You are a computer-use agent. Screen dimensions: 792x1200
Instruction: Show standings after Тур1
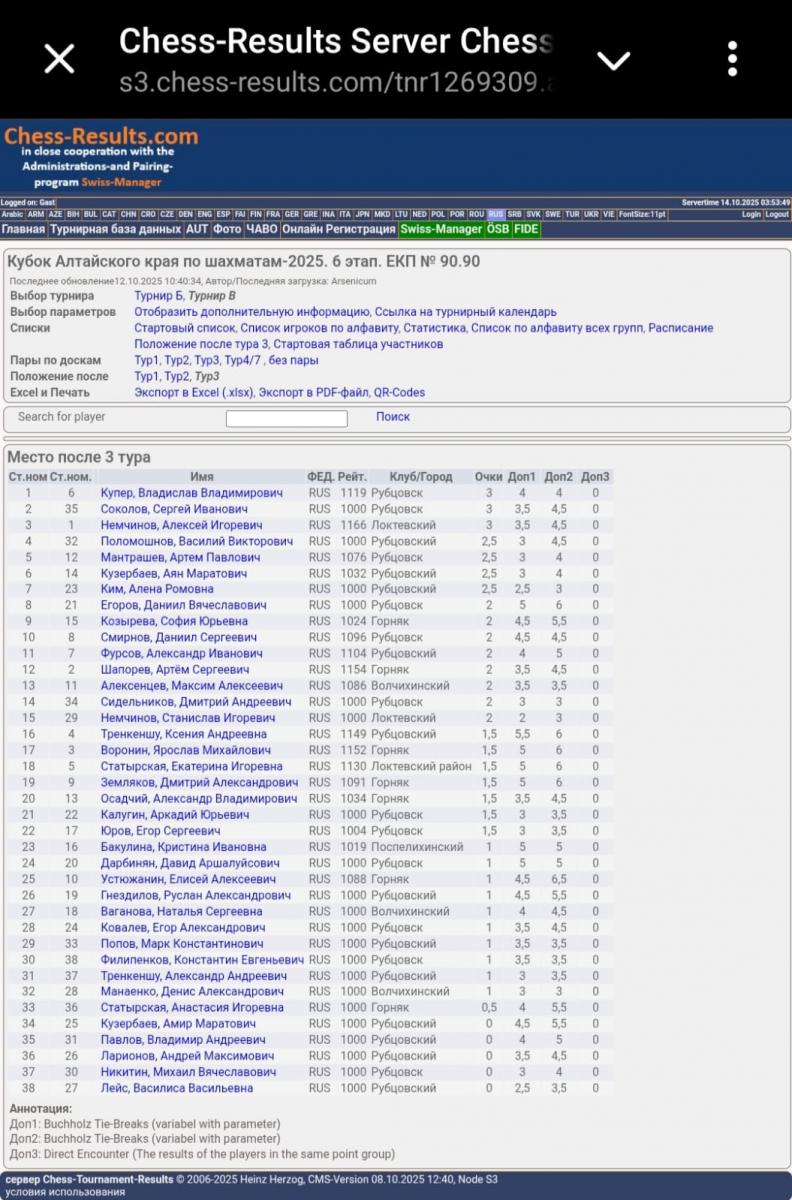point(146,376)
